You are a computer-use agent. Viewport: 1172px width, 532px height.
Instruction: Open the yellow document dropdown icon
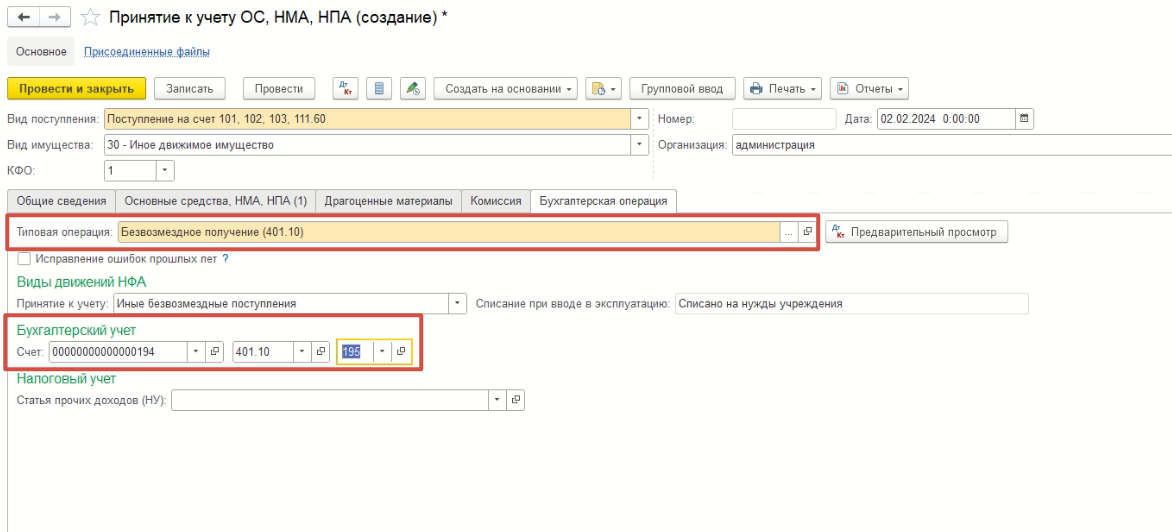pos(604,88)
